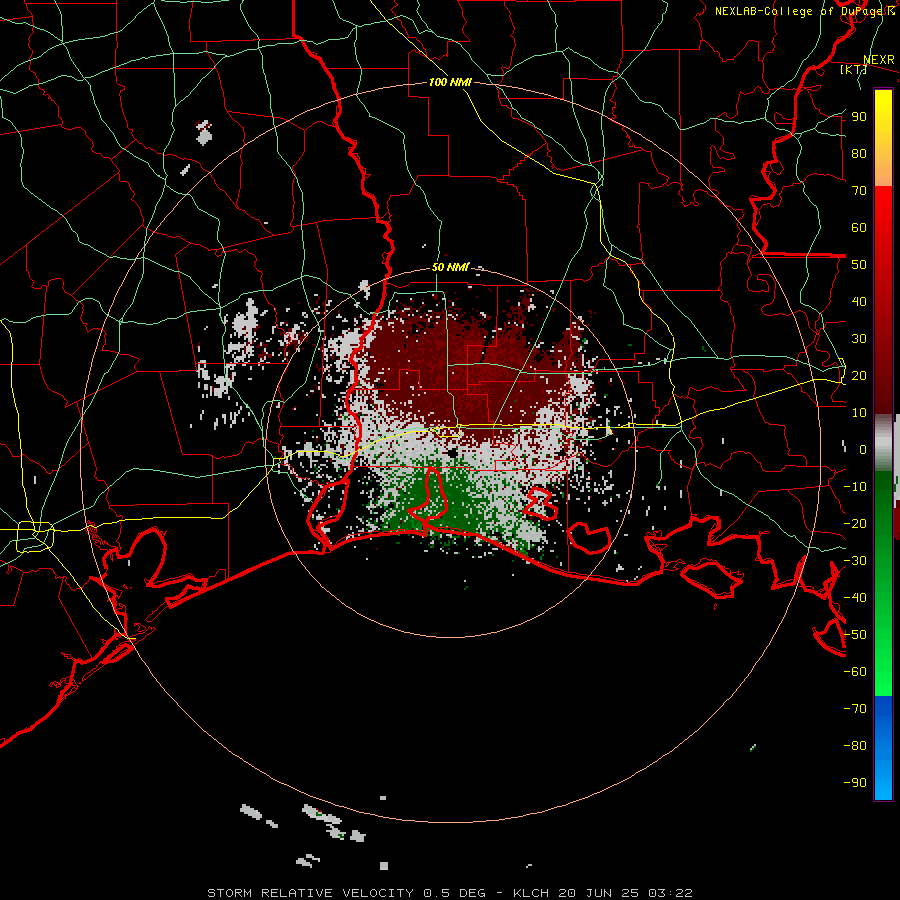The height and width of the screenshot is (900, 900).
Task: Click the -70 value on the velocity scale
Action: tap(855, 709)
